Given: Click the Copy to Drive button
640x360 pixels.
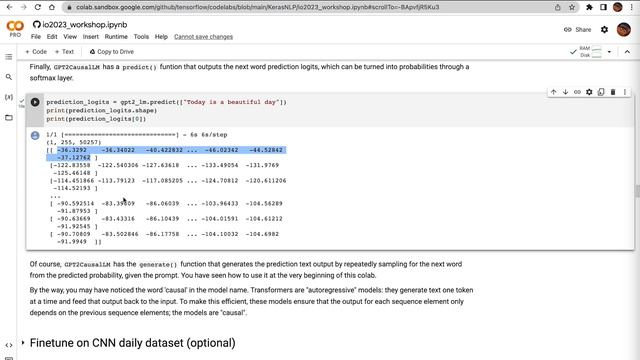Looking at the screenshot, I should 111,52.
